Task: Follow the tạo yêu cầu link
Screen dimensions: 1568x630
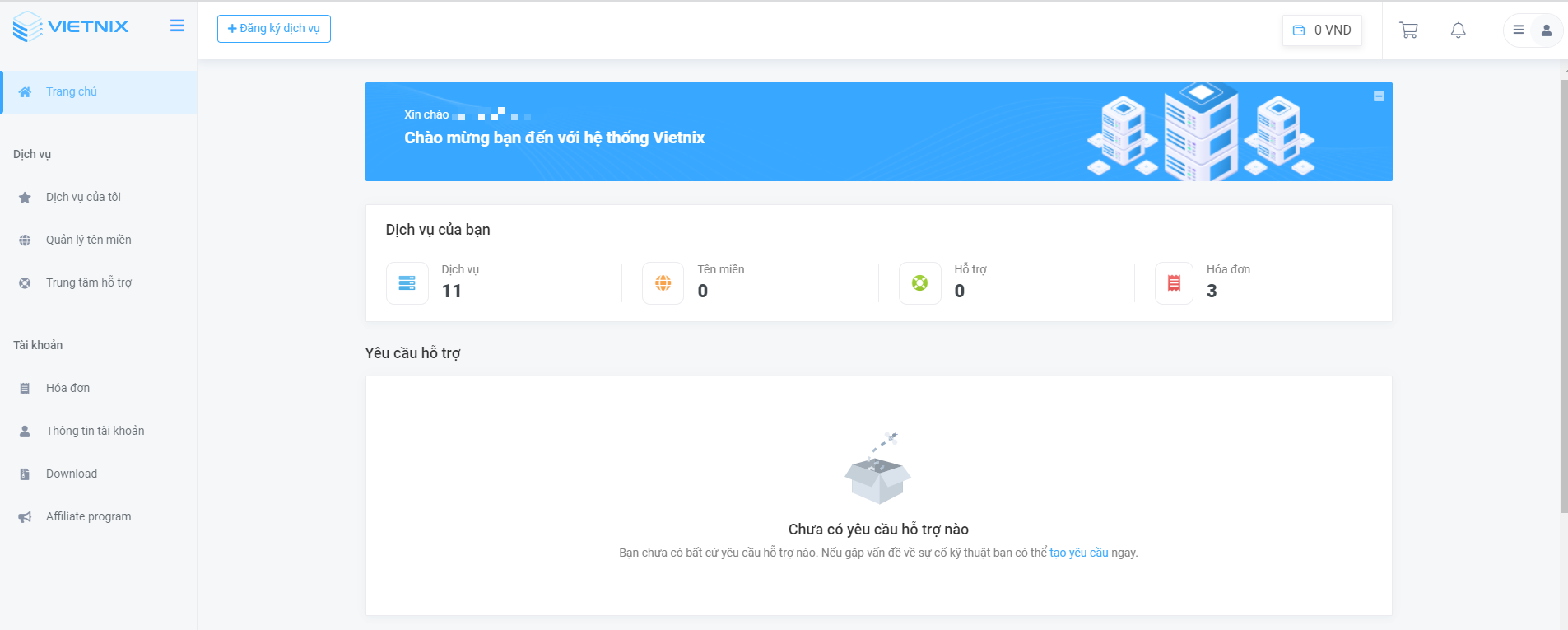Action: point(1078,553)
